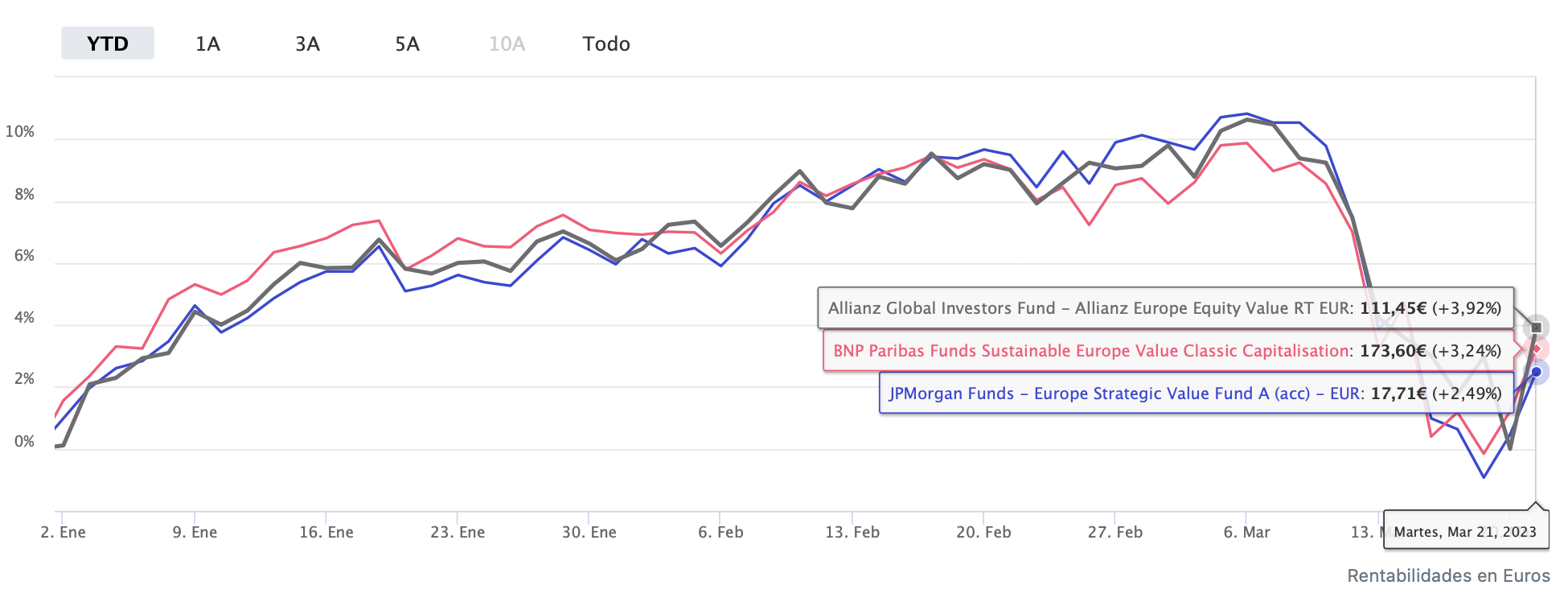Show the full history with Todo
This screenshot has height=610, width=1568.
606,43
